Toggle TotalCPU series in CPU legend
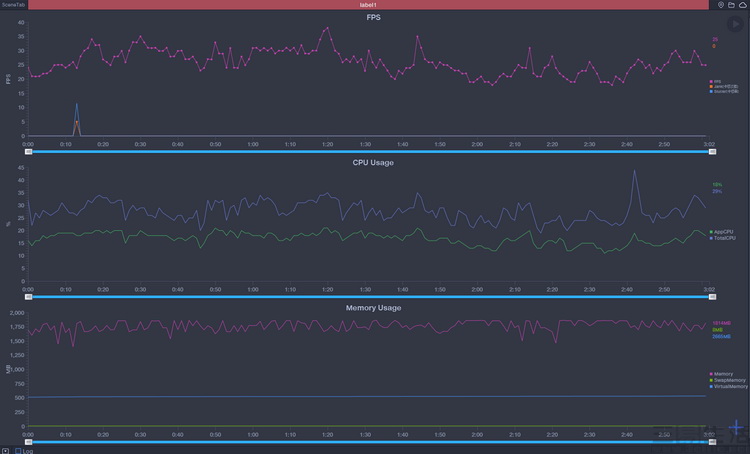 click(x=722, y=238)
